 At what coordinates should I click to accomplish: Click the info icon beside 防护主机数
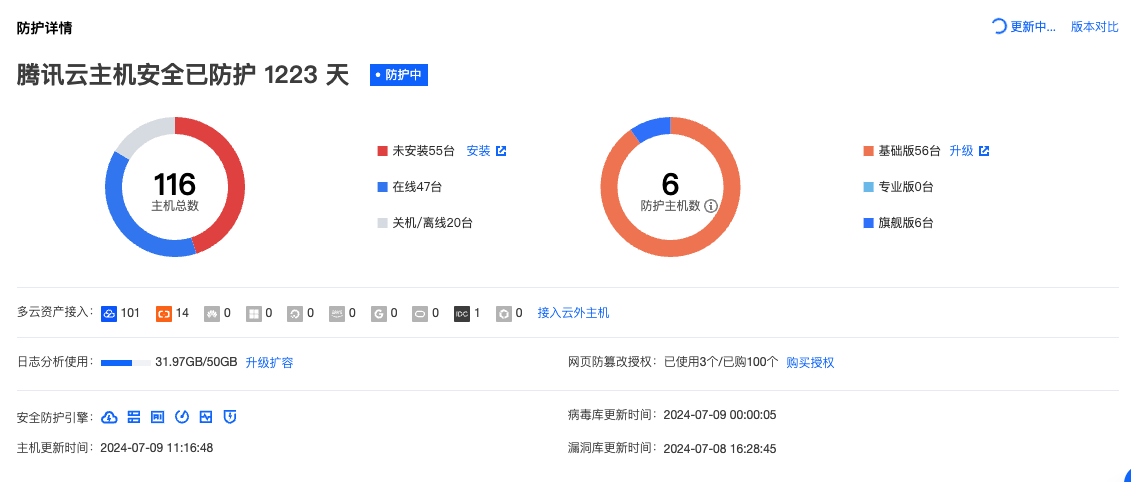pyautogui.click(x=710, y=206)
